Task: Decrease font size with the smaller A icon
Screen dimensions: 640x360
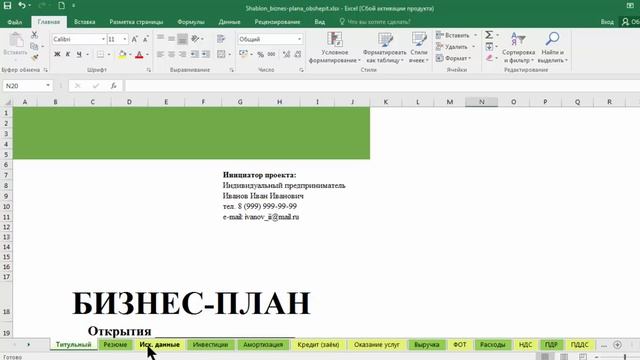Action: (146, 39)
